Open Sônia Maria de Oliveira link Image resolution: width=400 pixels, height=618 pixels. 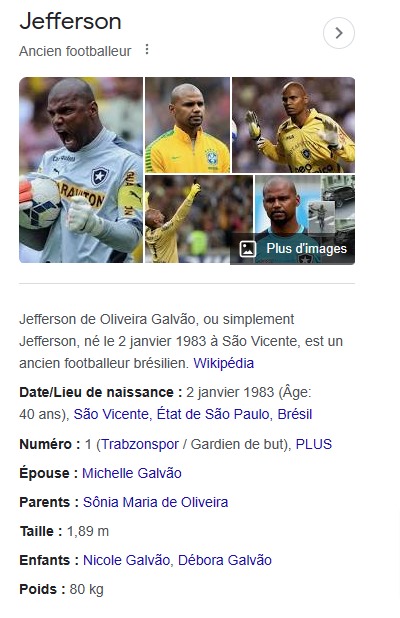pyautogui.click(x=155, y=502)
